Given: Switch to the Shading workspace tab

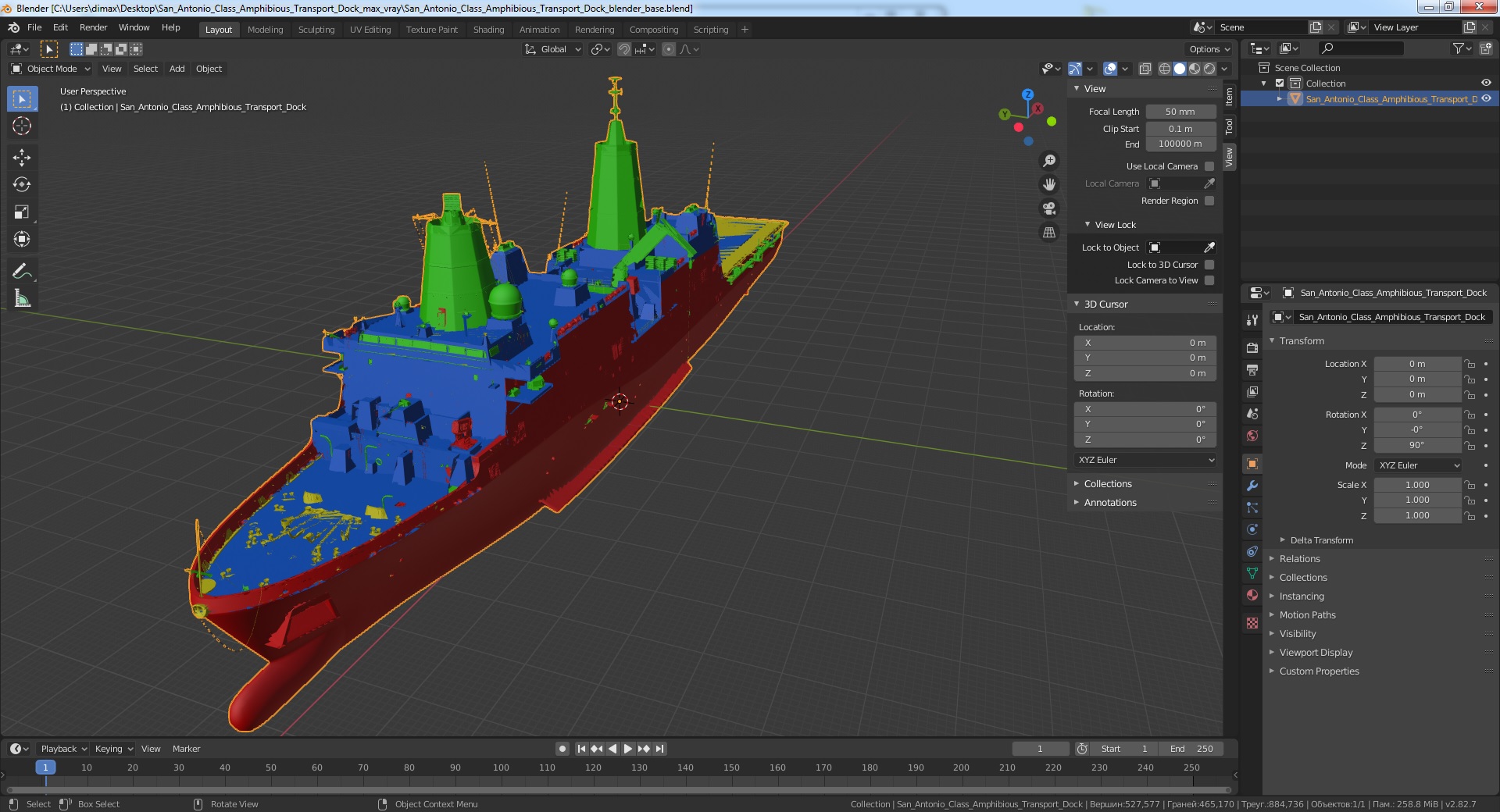Looking at the screenshot, I should [488, 30].
